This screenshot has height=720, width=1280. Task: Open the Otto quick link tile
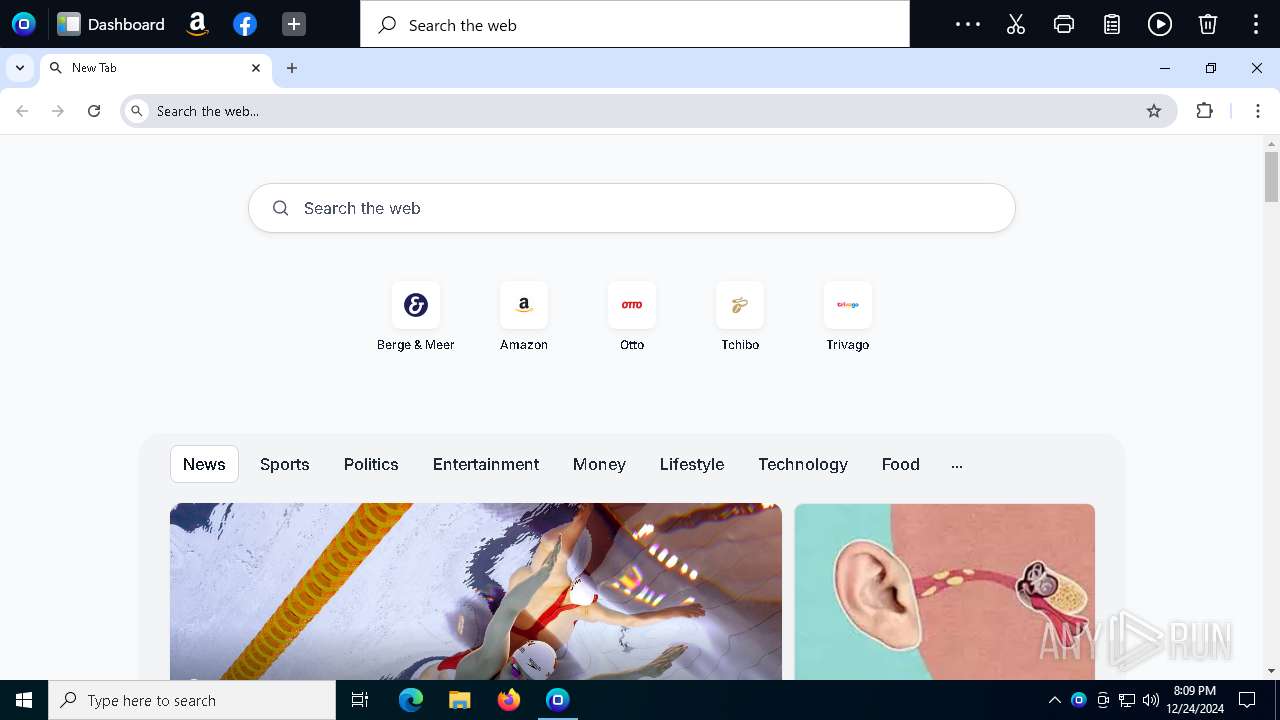point(632,317)
